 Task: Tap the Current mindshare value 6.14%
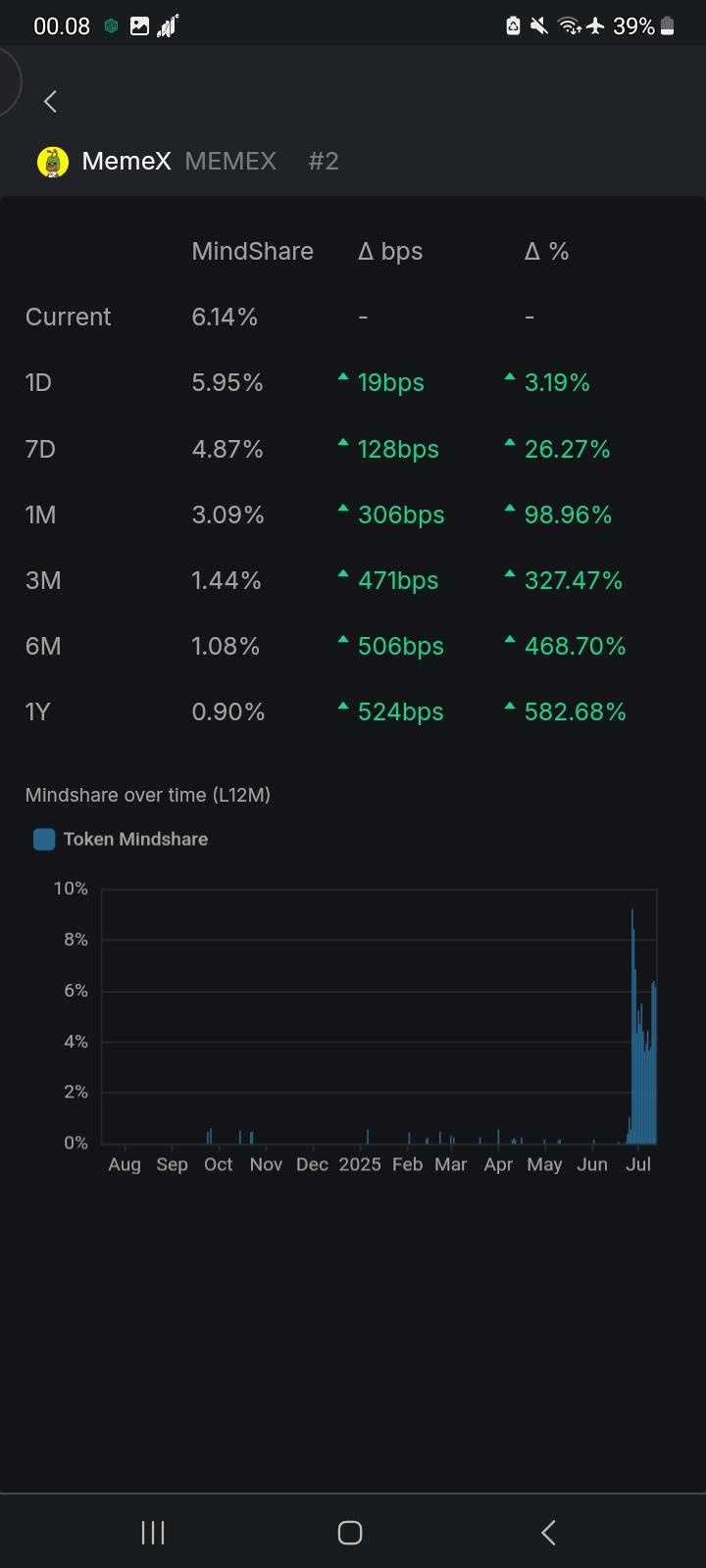pos(225,317)
